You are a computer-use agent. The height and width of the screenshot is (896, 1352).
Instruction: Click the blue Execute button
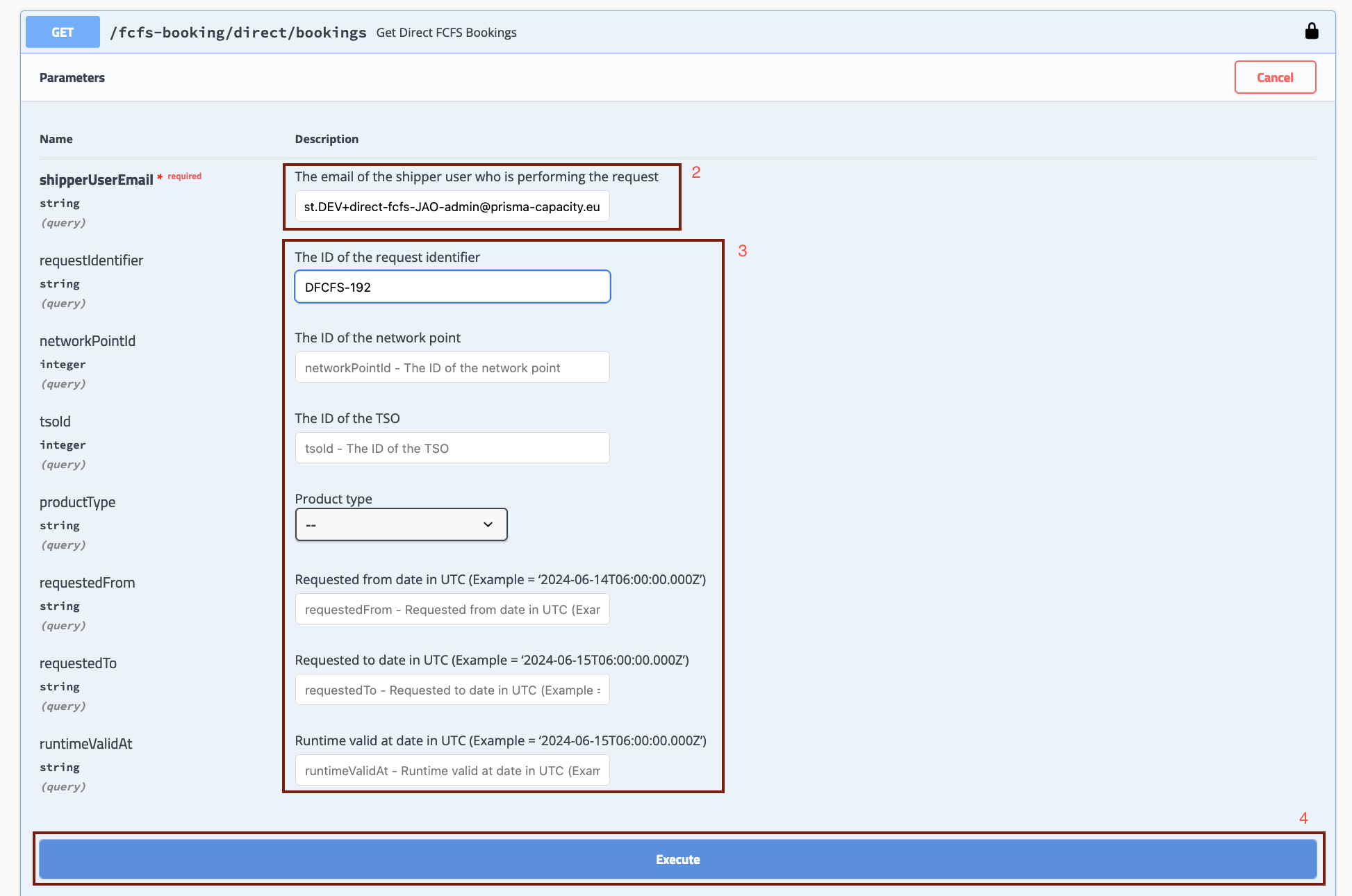677,859
